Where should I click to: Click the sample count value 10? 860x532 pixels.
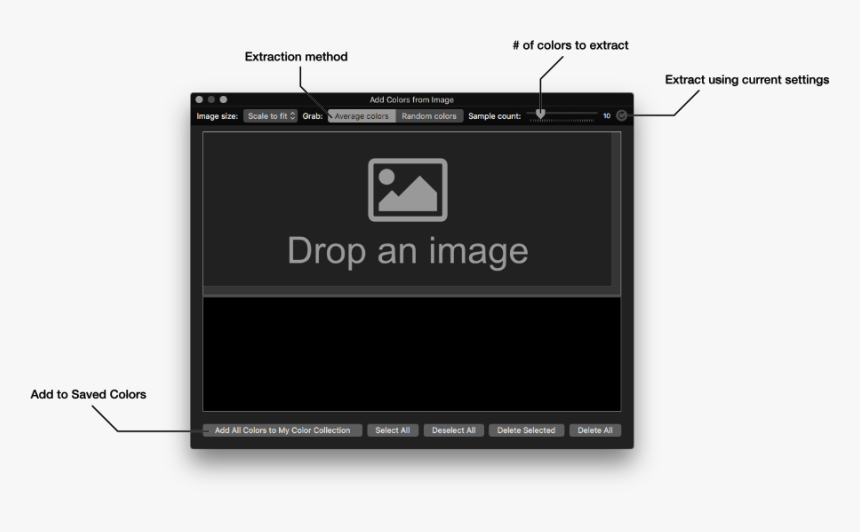606,116
